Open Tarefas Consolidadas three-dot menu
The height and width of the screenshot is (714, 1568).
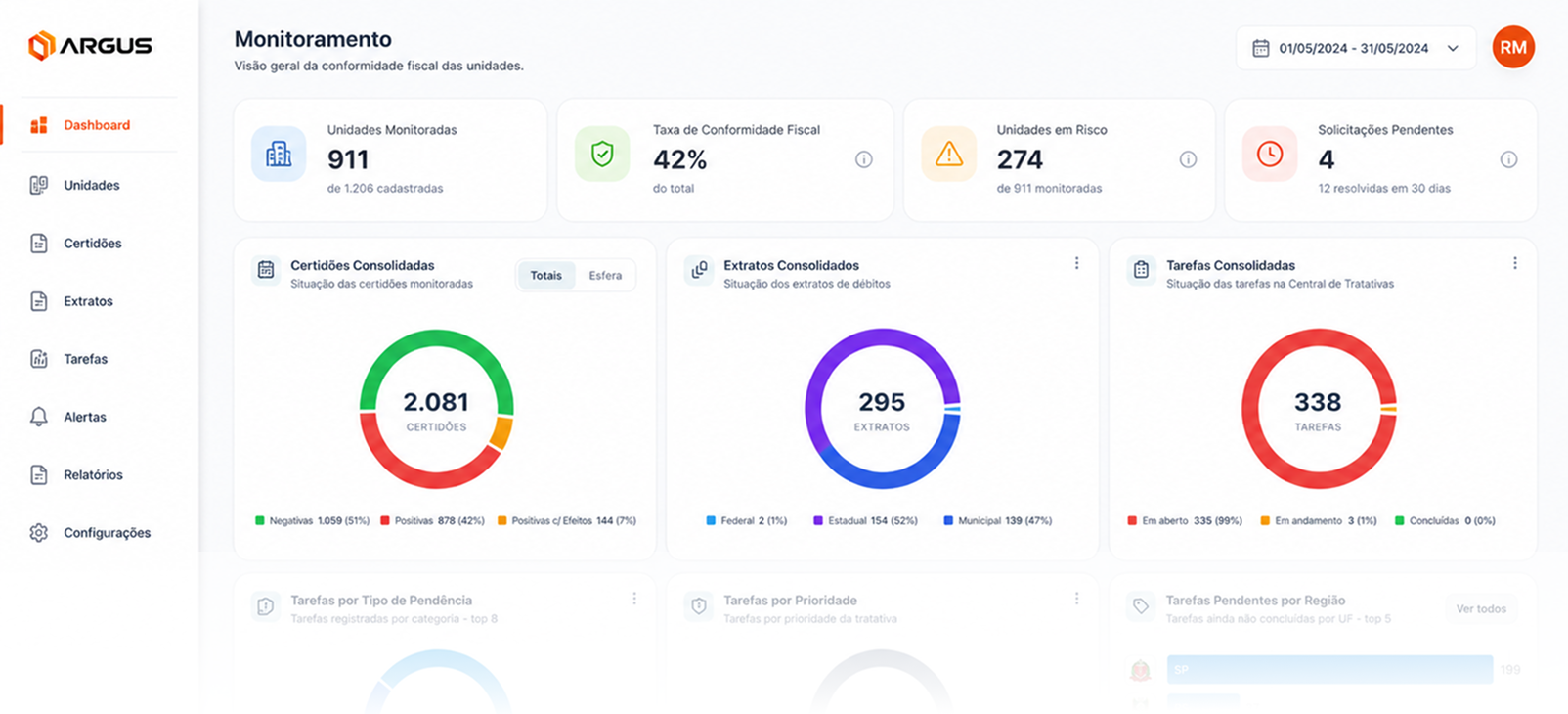(x=1515, y=263)
